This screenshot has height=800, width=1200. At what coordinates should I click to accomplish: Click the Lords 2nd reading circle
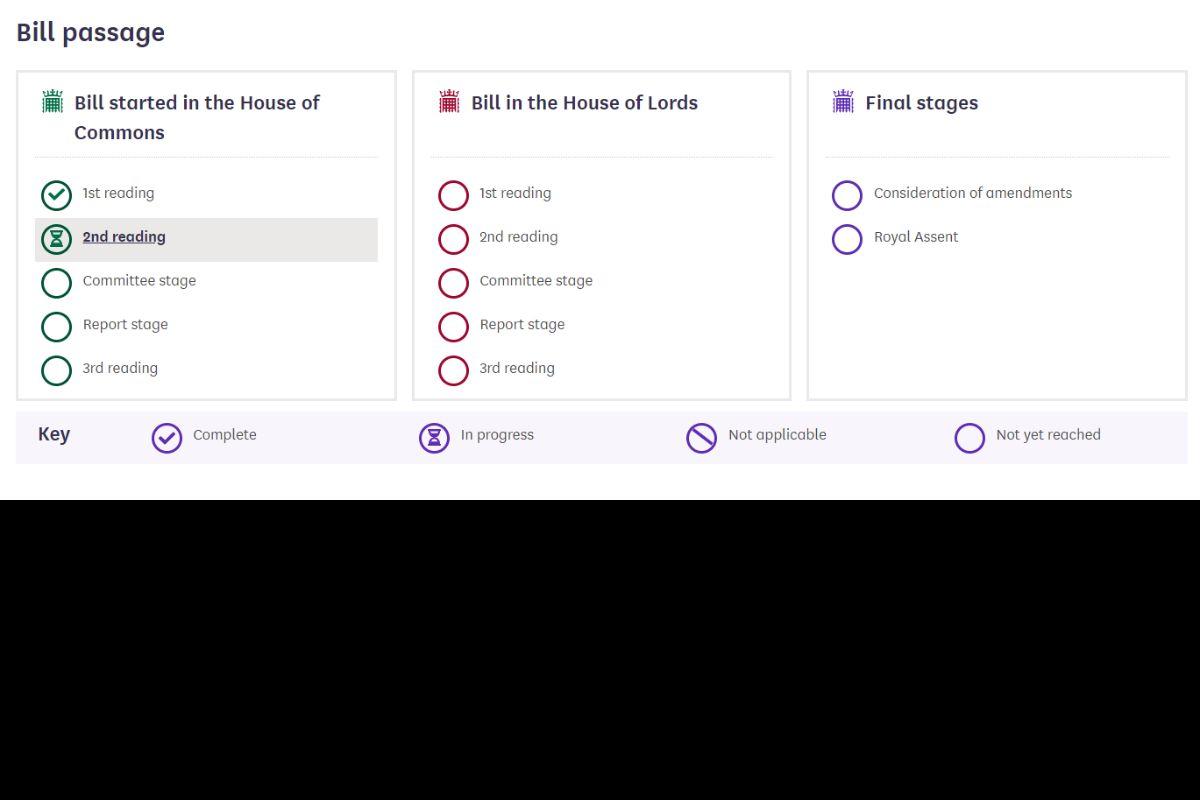(453, 239)
